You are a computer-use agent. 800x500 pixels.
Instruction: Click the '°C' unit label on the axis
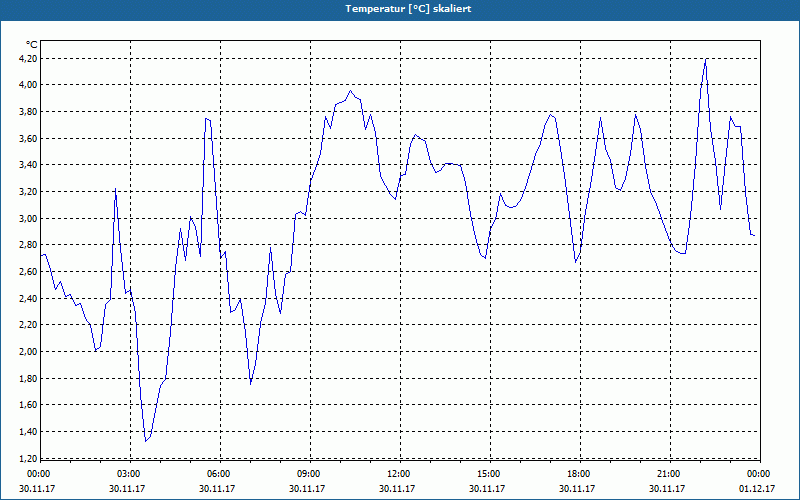(x=32, y=45)
